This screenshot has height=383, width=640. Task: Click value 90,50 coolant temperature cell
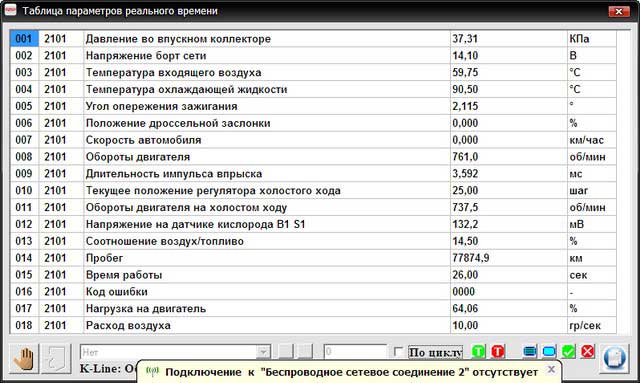pyautogui.click(x=509, y=89)
